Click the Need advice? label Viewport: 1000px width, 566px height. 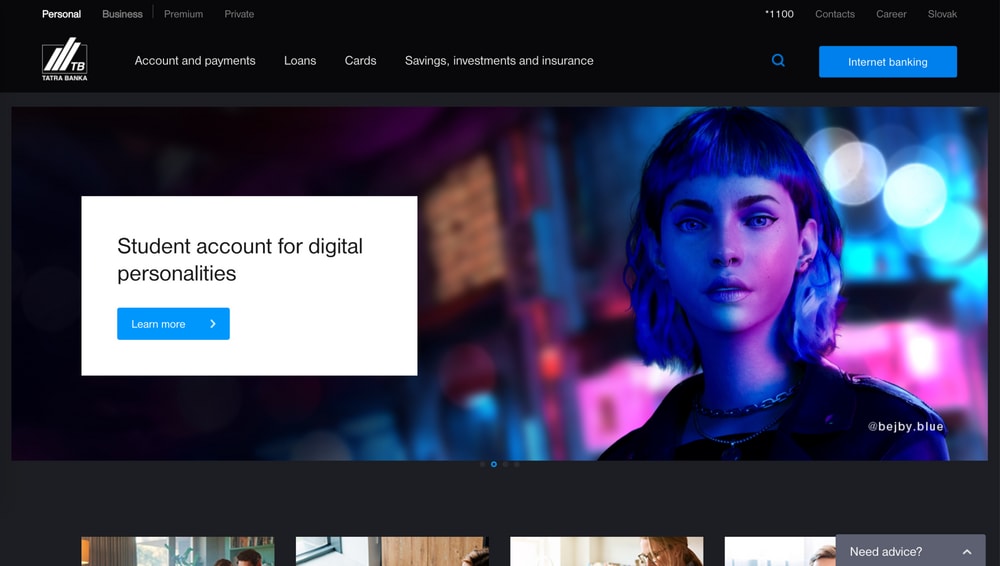coord(886,552)
